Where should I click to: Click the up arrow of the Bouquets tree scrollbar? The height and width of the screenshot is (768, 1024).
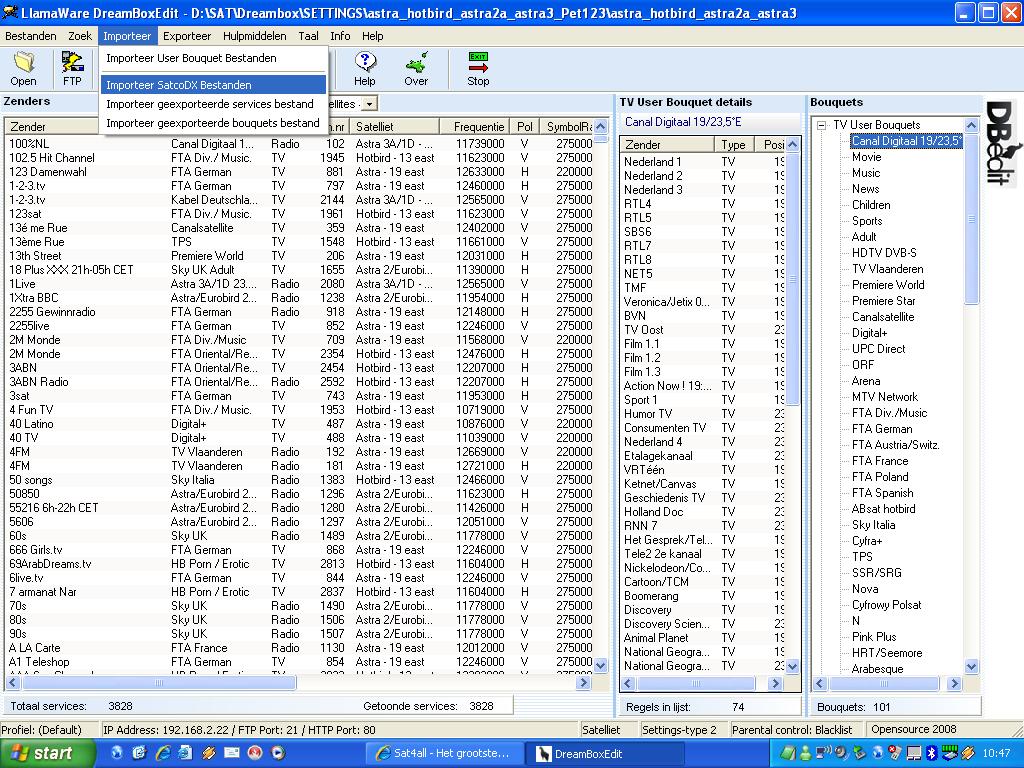click(971, 125)
